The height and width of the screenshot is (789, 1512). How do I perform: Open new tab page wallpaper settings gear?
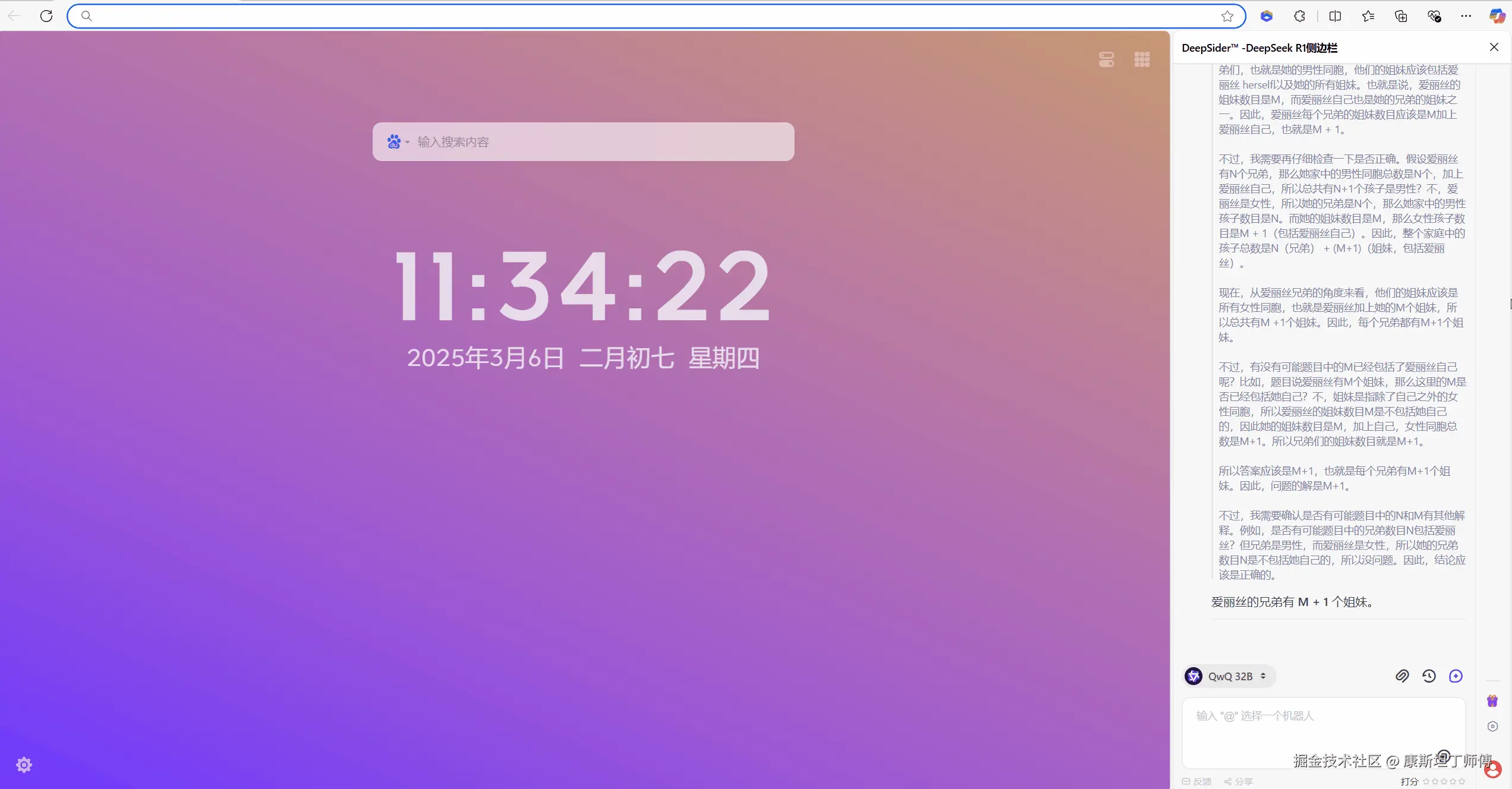click(24, 765)
